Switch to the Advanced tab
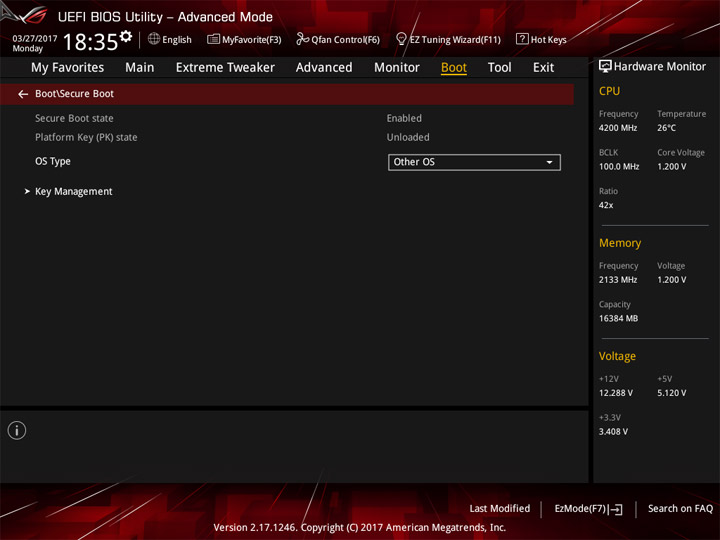This screenshot has height=540, width=720. click(x=324, y=68)
